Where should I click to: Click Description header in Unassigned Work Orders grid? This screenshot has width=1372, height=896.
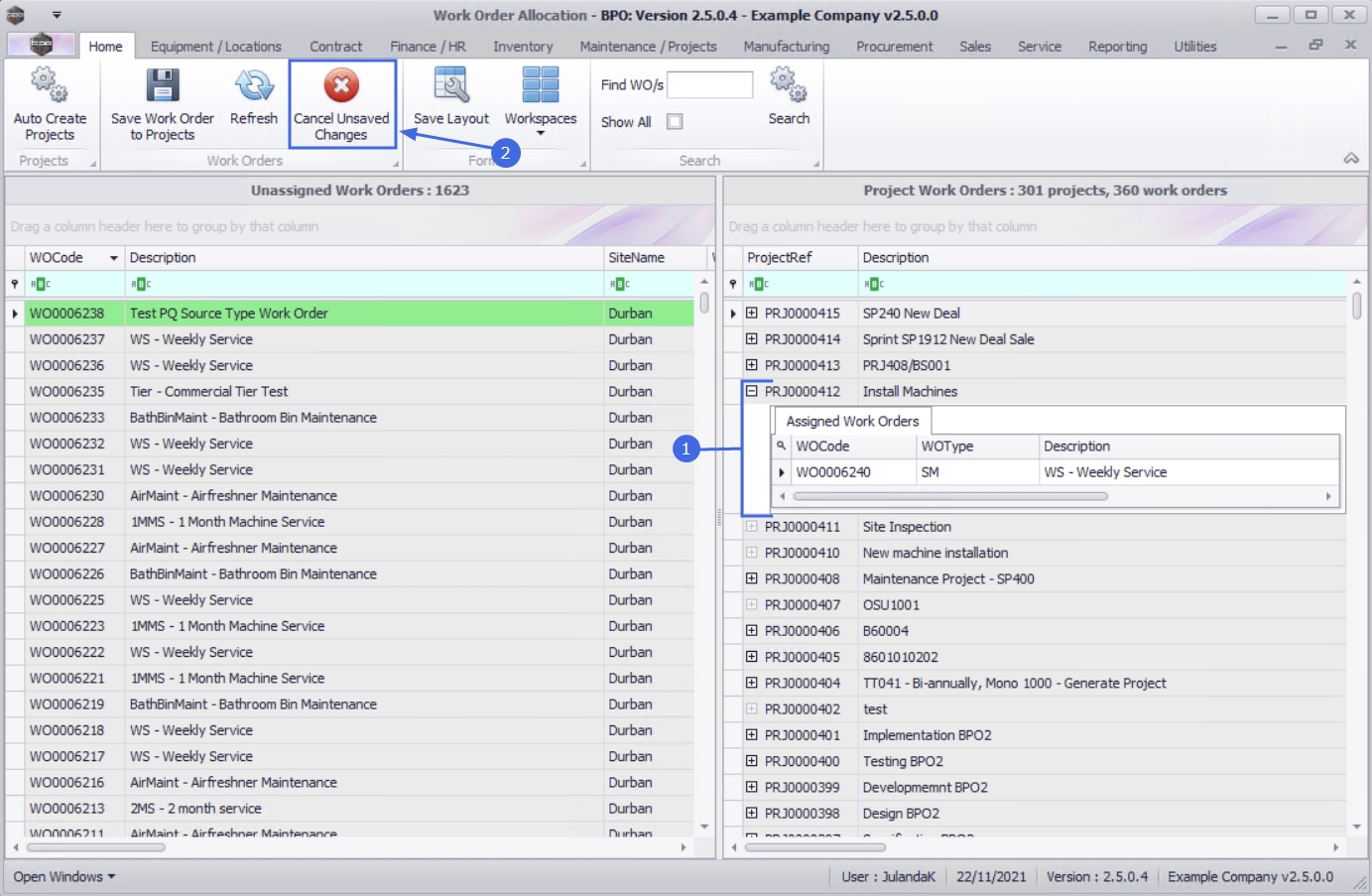click(364, 258)
